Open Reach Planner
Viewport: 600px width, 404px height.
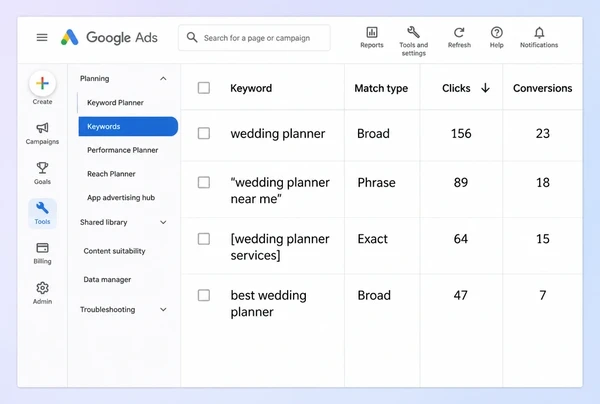pos(111,174)
